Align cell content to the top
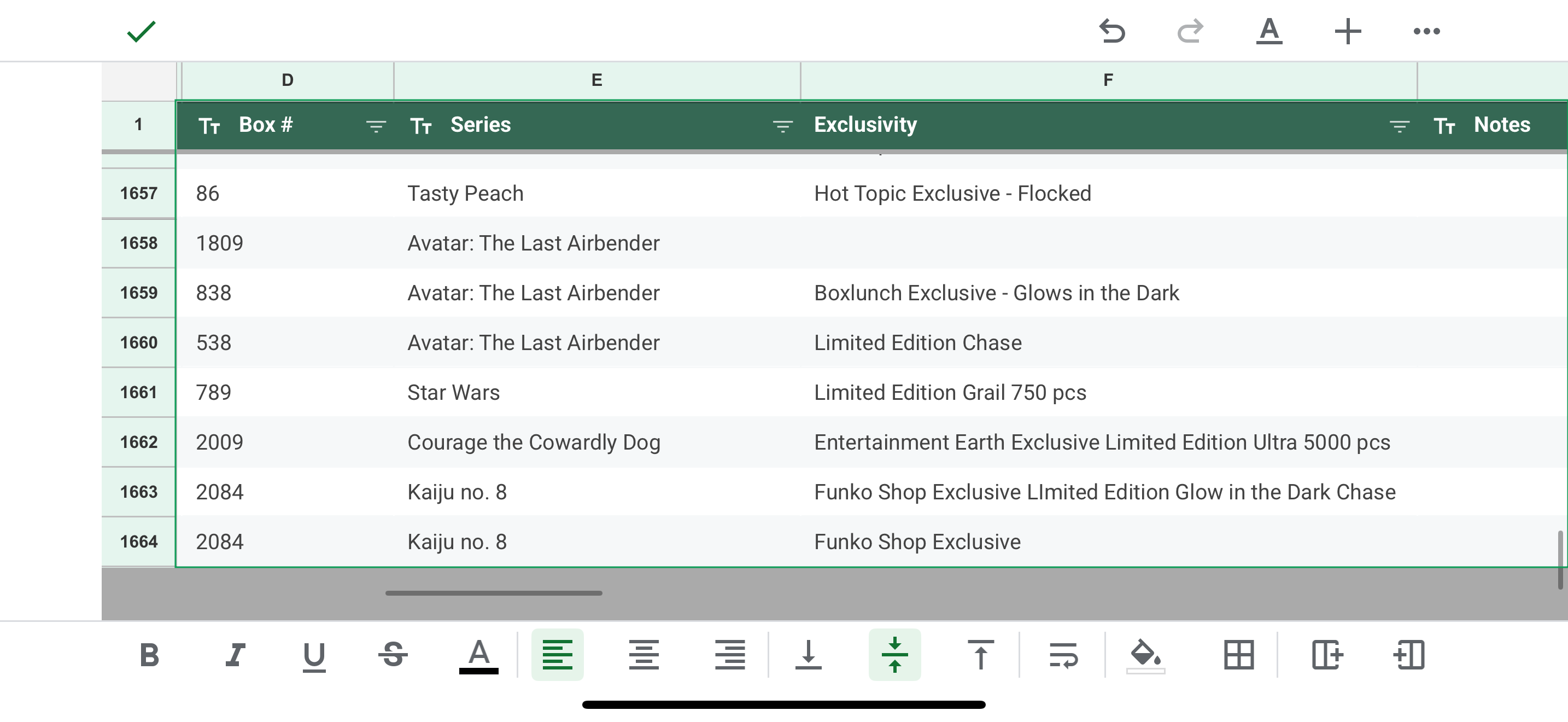1568x722 pixels. click(x=981, y=655)
